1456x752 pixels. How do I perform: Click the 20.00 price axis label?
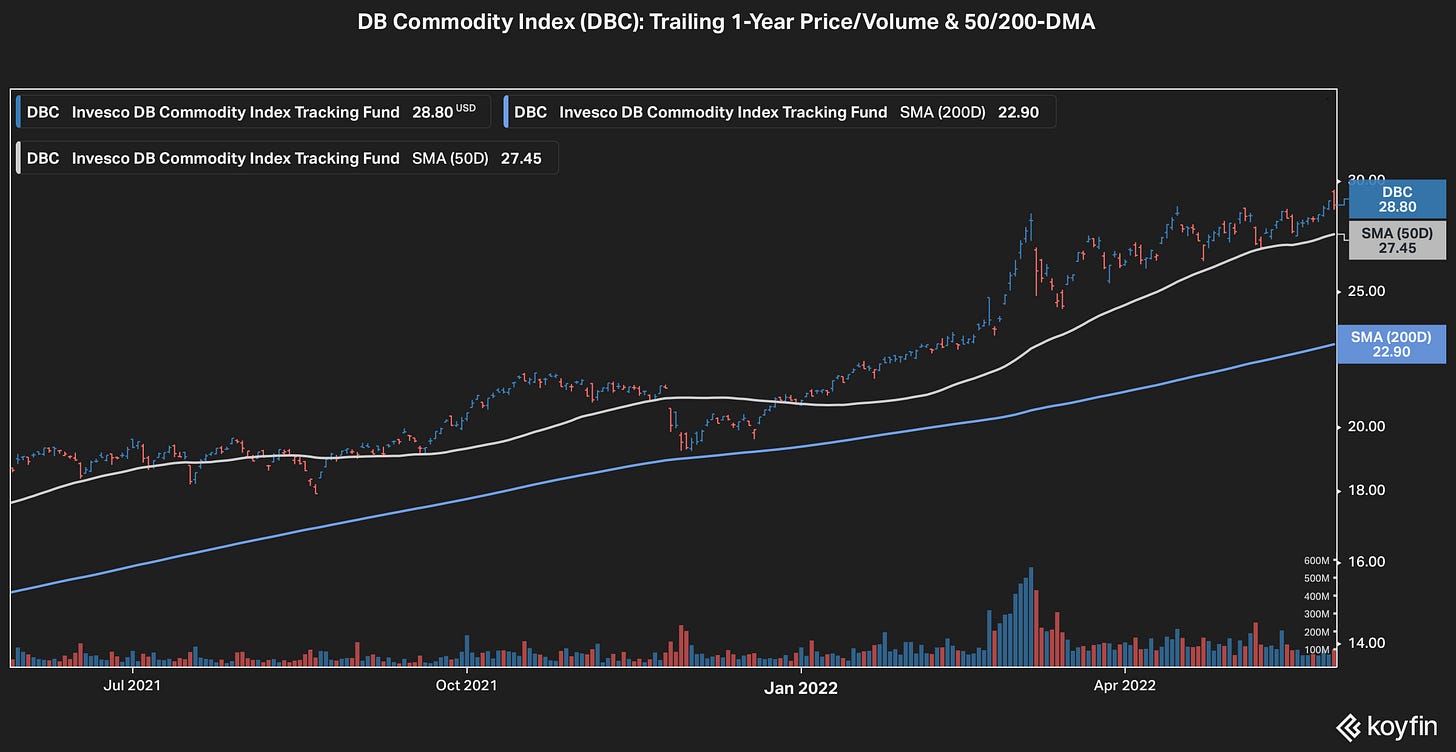click(1367, 426)
